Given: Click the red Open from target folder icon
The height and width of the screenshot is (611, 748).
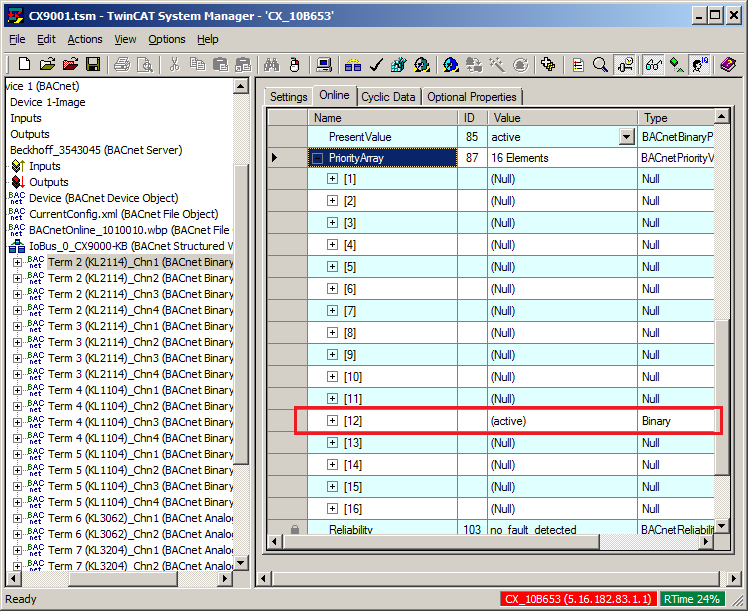Looking at the screenshot, I should pyautogui.click(x=70, y=64).
